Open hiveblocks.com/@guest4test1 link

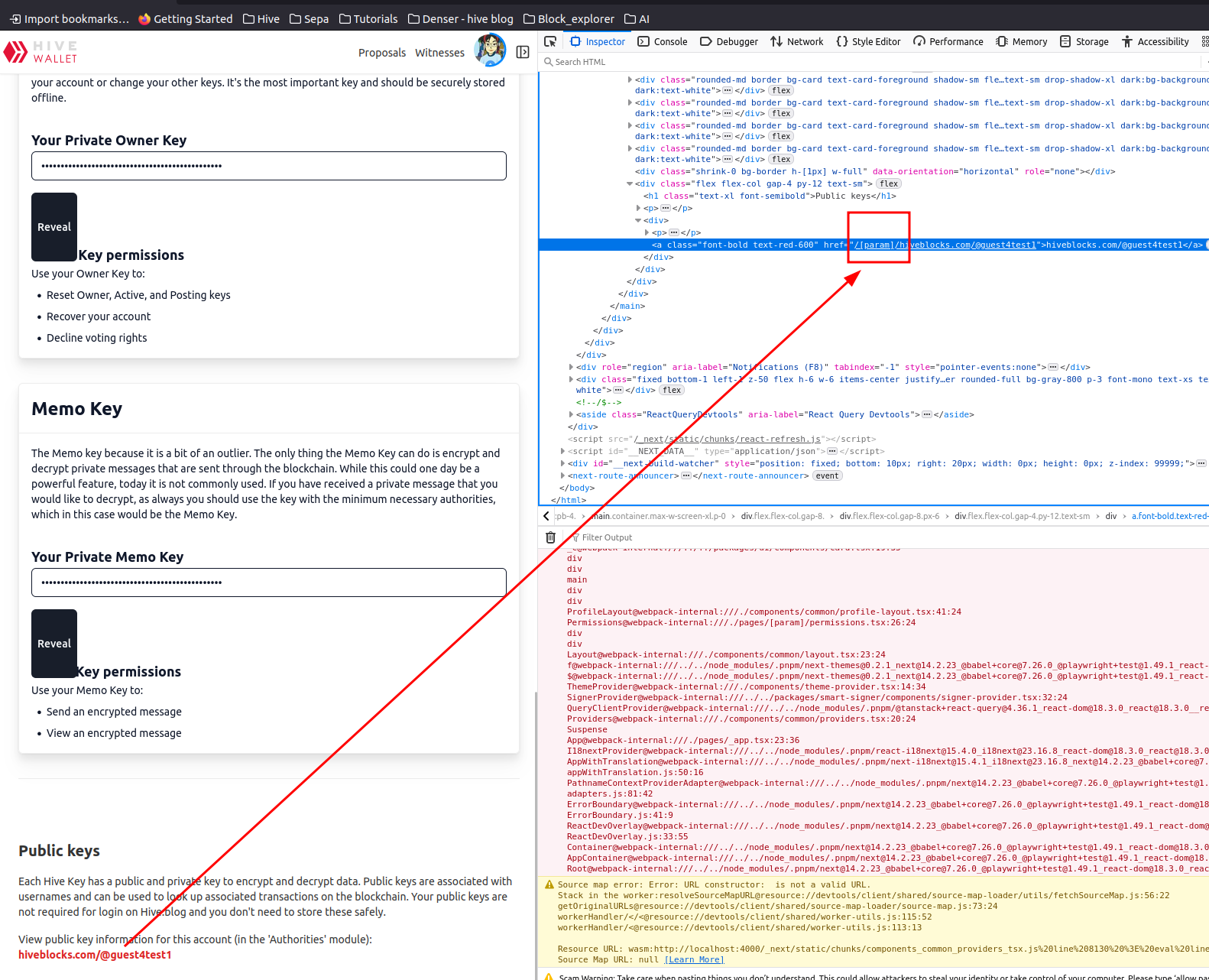(95, 955)
